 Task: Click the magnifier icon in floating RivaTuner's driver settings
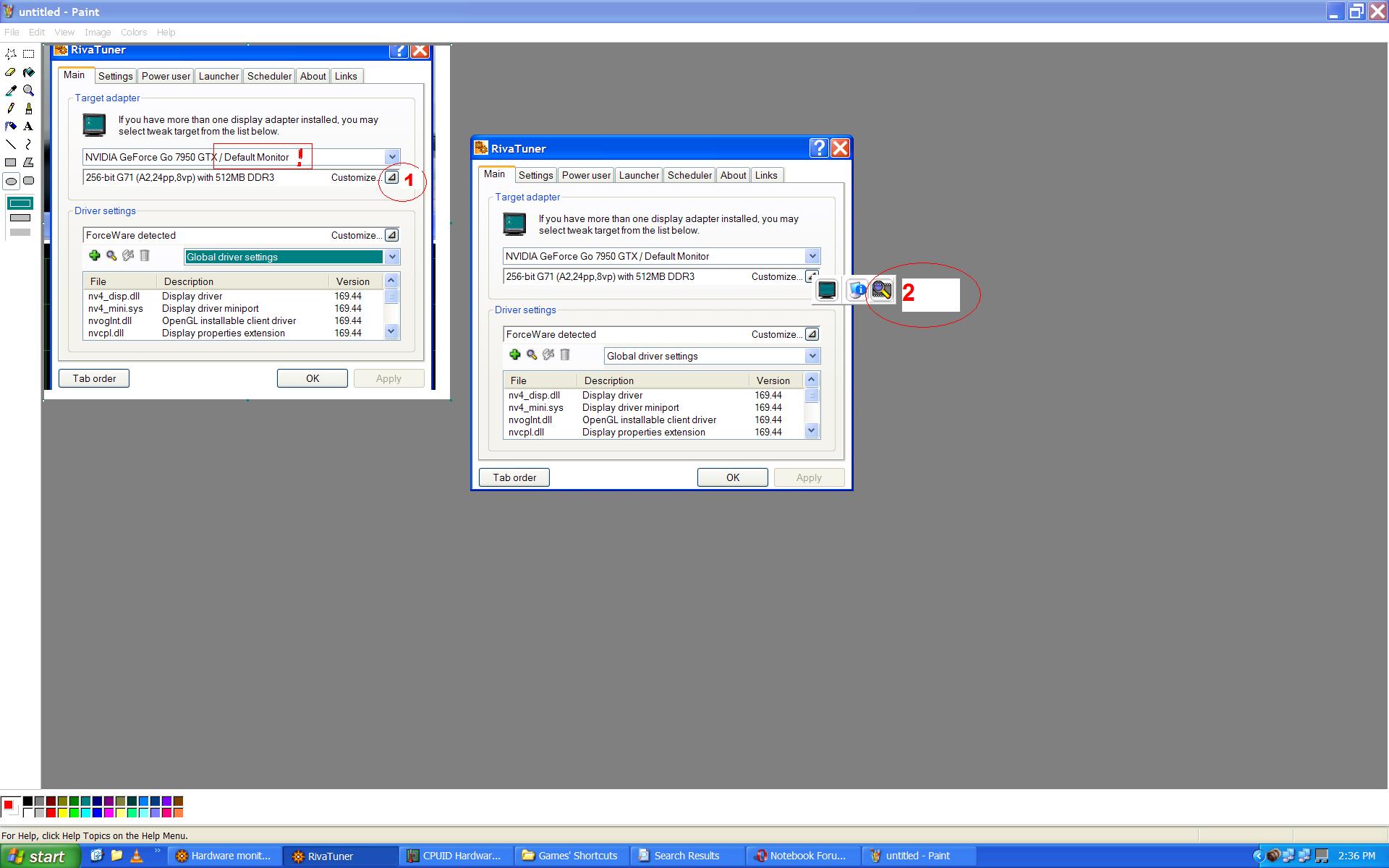(x=532, y=354)
